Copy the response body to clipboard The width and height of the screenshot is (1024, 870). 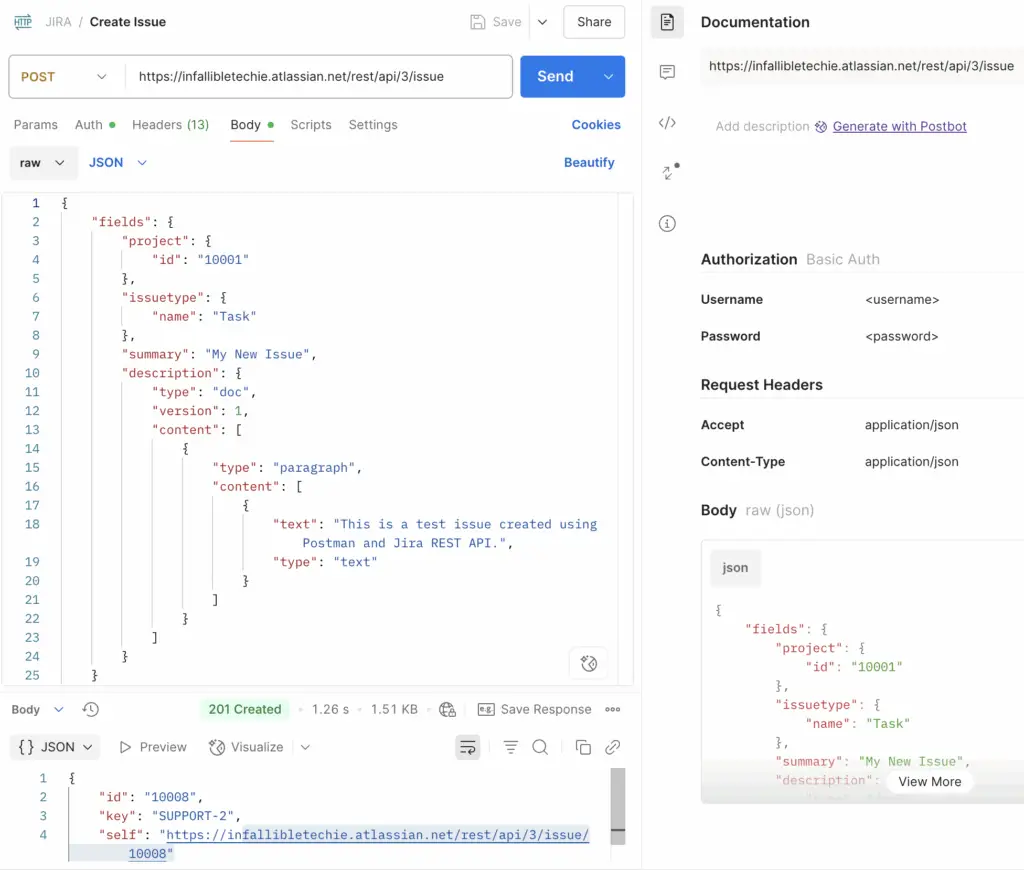[583, 747]
